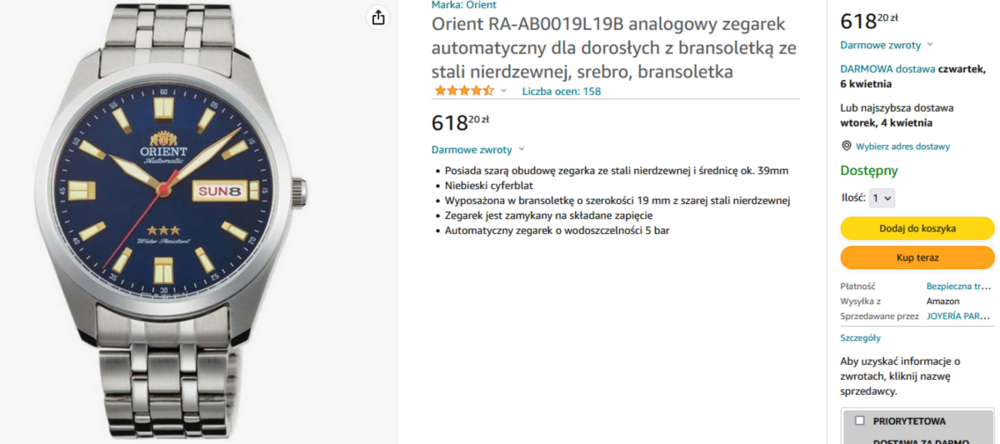The image size is (1000, 444).
Task: Click the Darmowe zwroty link below main price
Action: [471, 149]
